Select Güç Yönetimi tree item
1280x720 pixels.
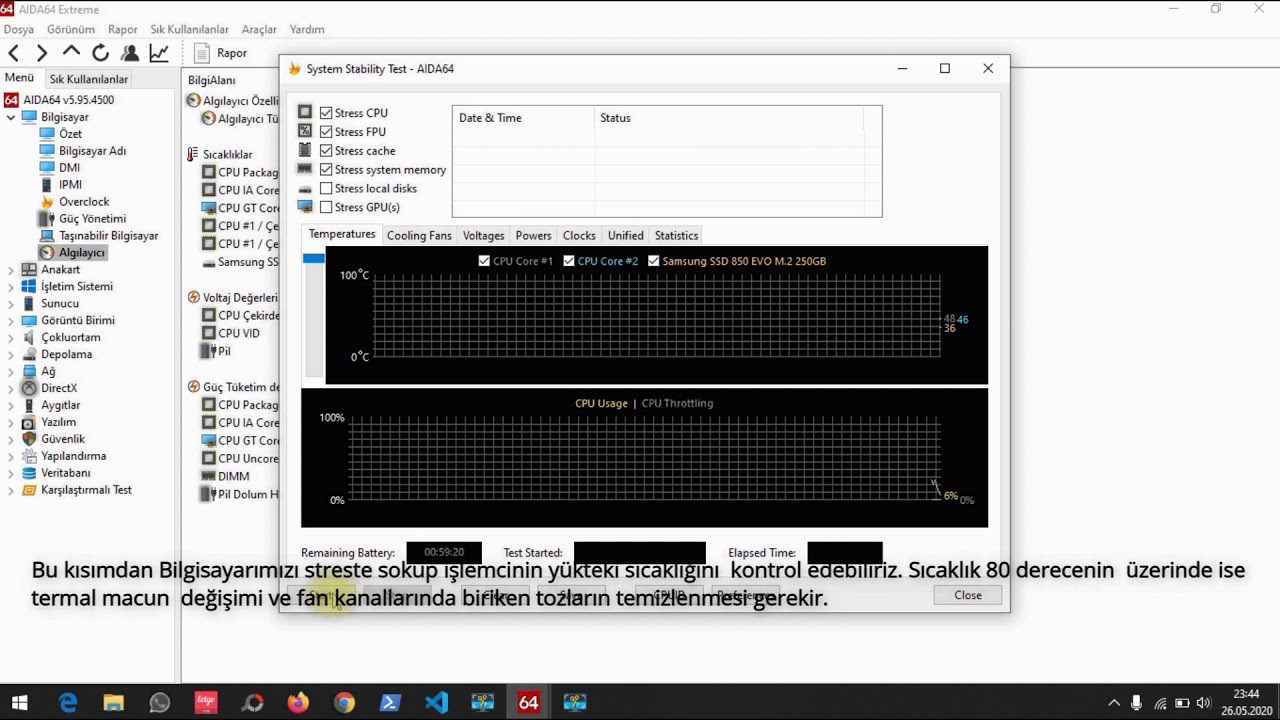click(92, 219)
